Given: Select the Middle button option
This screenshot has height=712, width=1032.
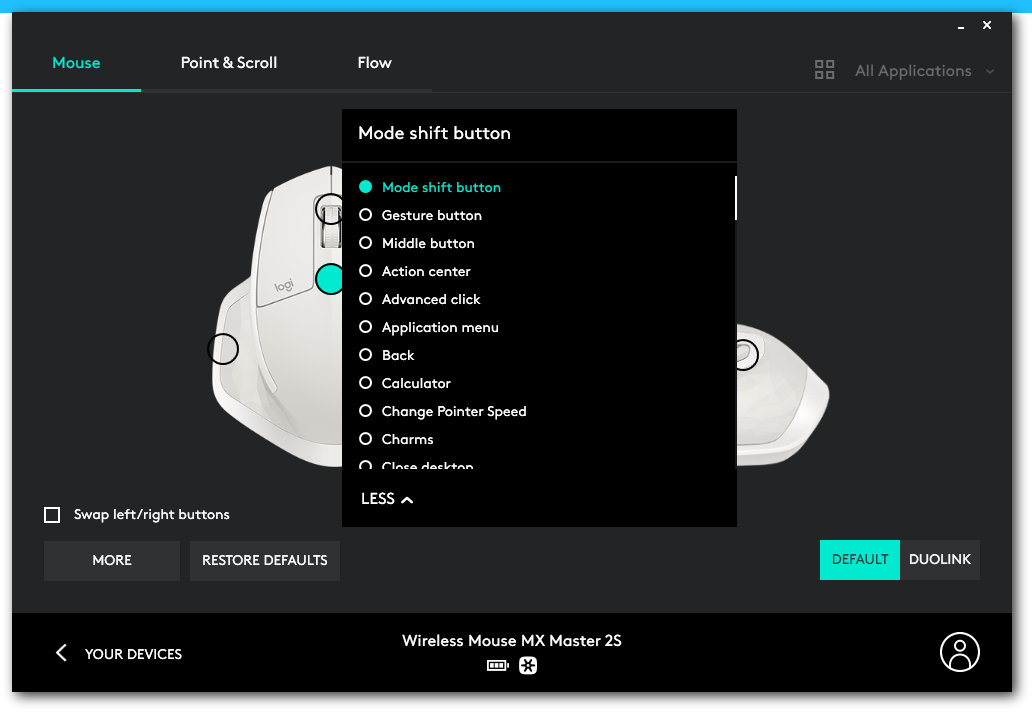Looking at the screenshot, I should tap(417, 243).
